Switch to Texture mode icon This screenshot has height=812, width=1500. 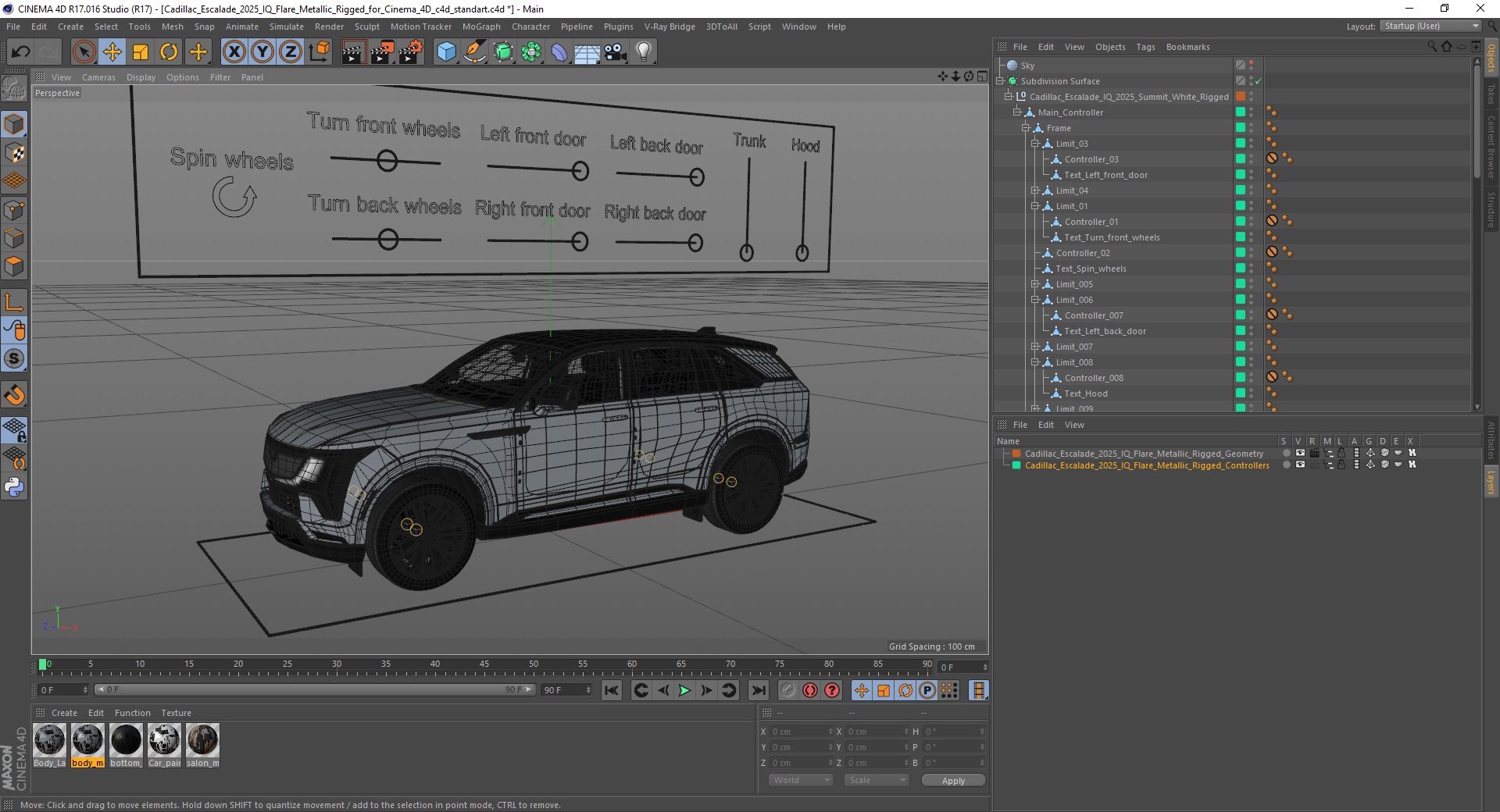point(14,152)
